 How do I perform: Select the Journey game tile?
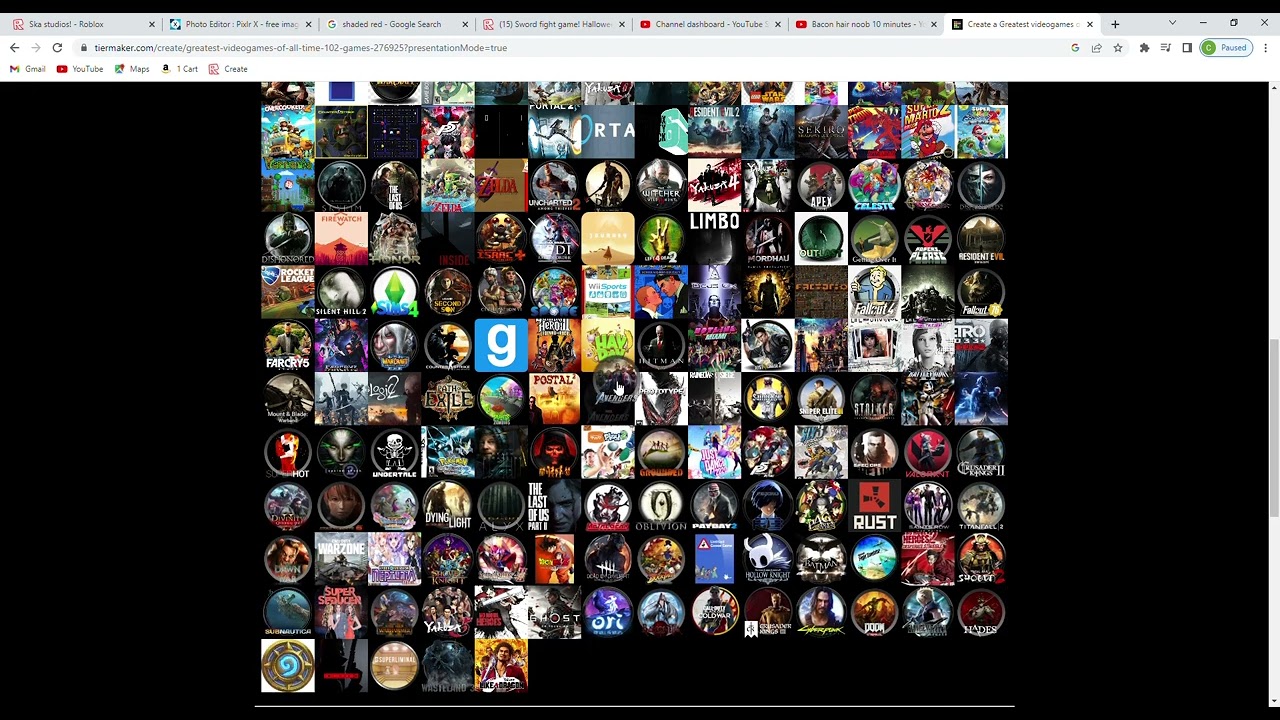click(608, 238)
